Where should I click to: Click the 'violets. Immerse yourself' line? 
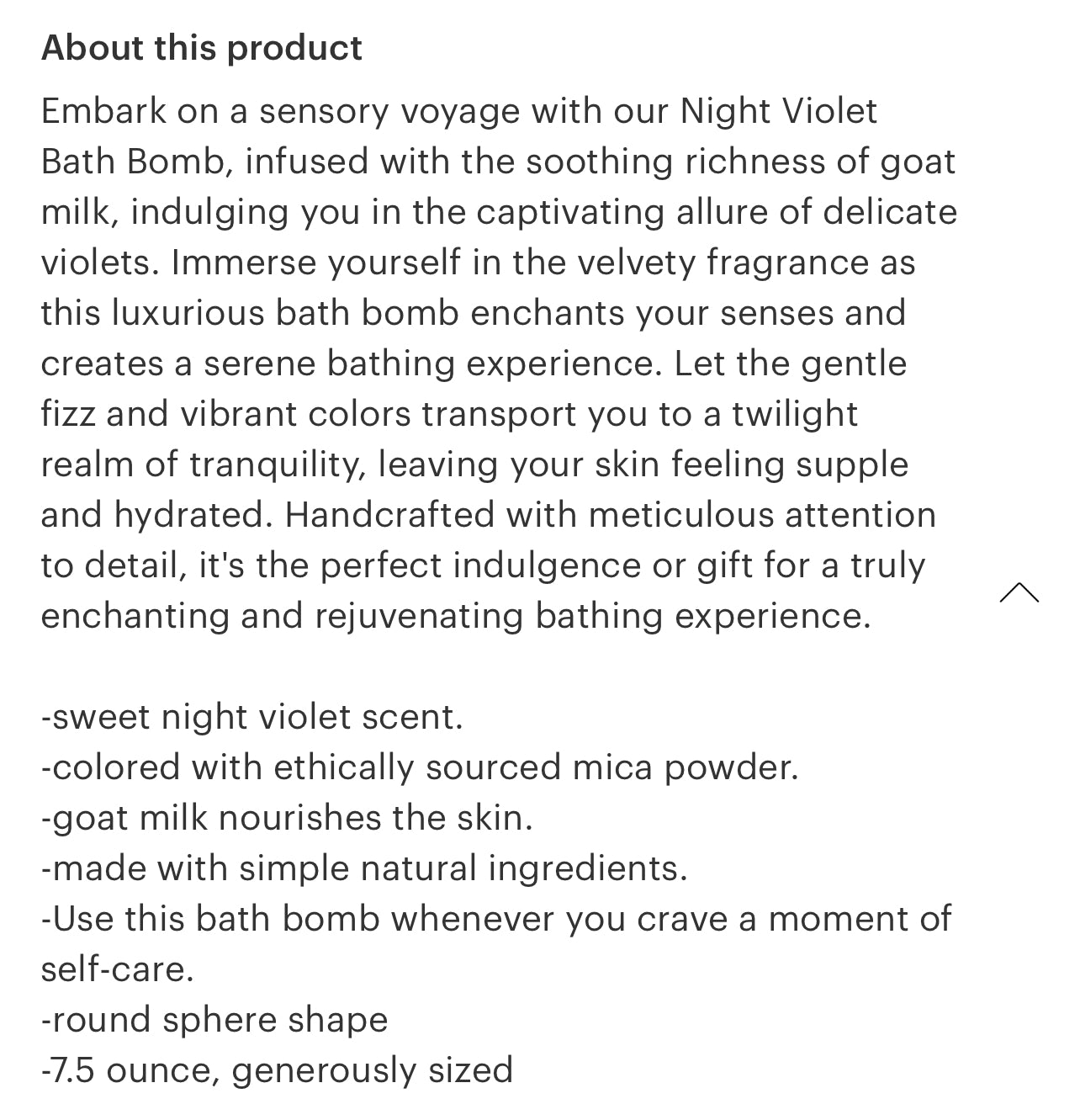(478, 263)
